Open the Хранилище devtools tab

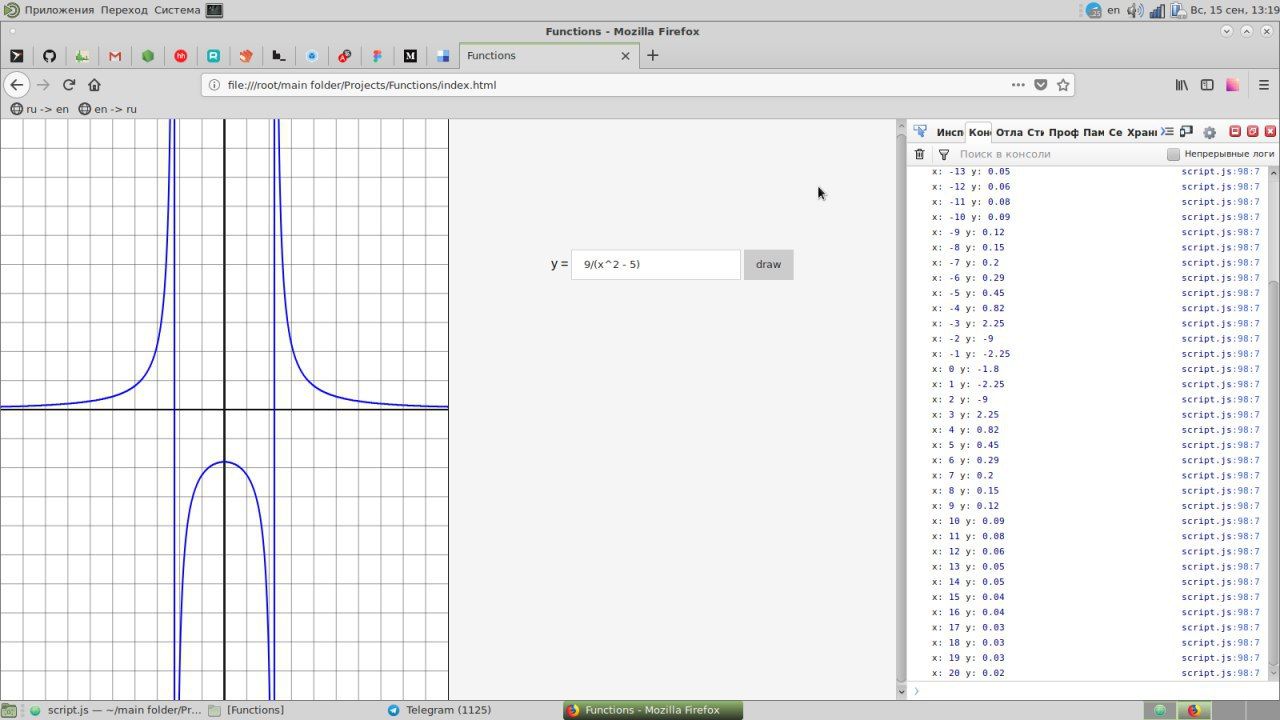1141,132
